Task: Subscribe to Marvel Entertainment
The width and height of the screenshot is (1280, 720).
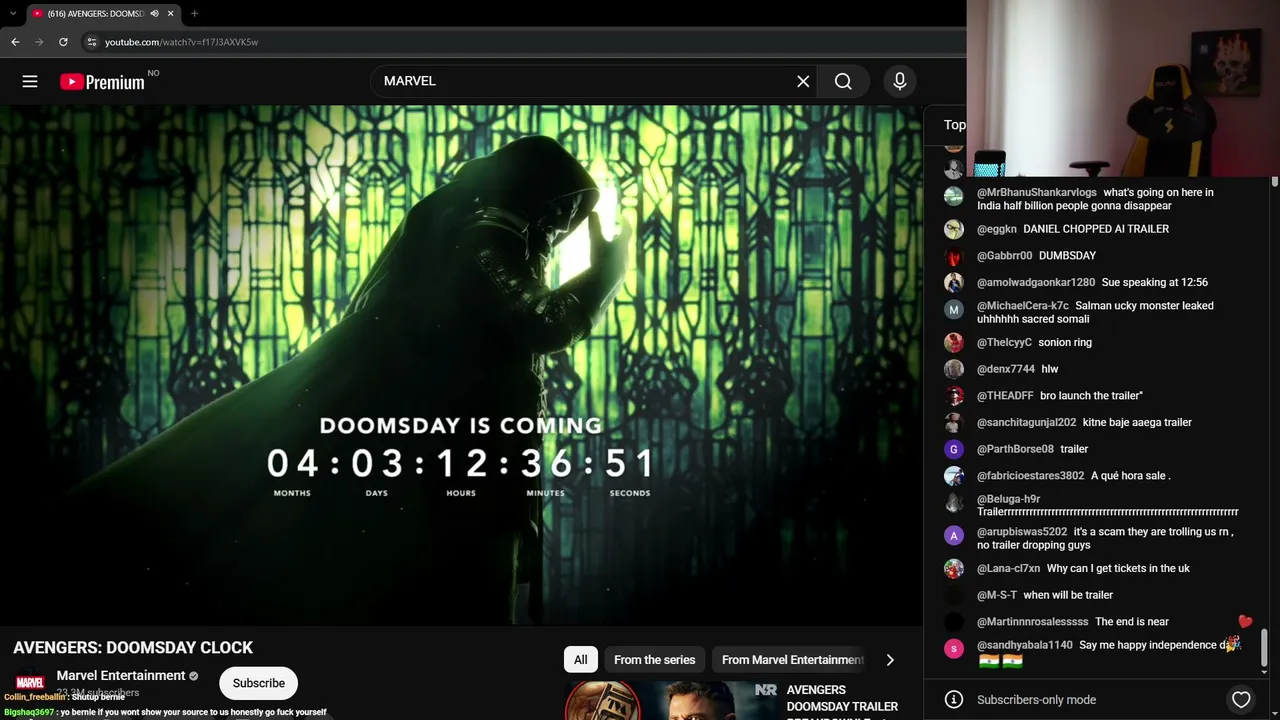Action: click(259, 683)
